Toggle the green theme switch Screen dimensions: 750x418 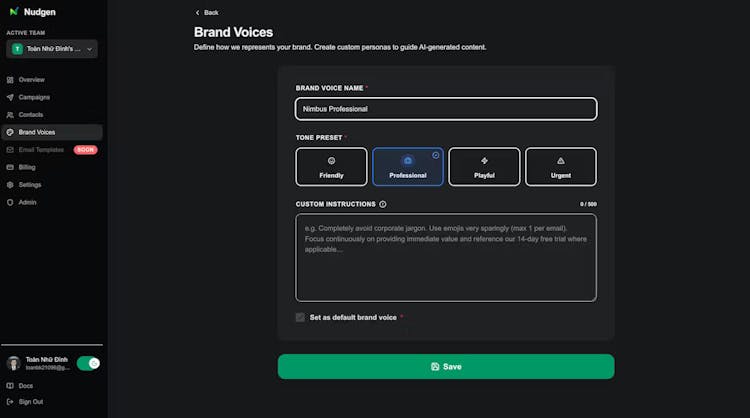tap(88, 363)
